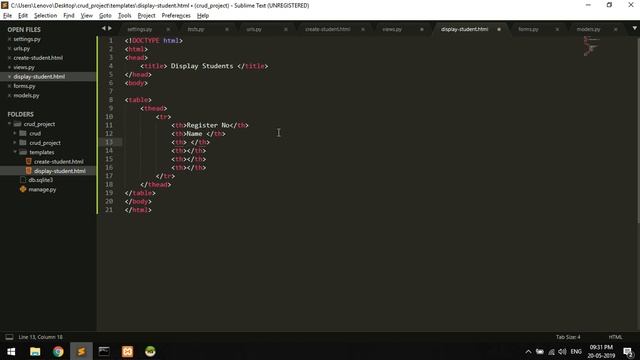Open models.py from the Open Files list
The width and height of the screenshot is (640, 360).
tap(26, 96)
